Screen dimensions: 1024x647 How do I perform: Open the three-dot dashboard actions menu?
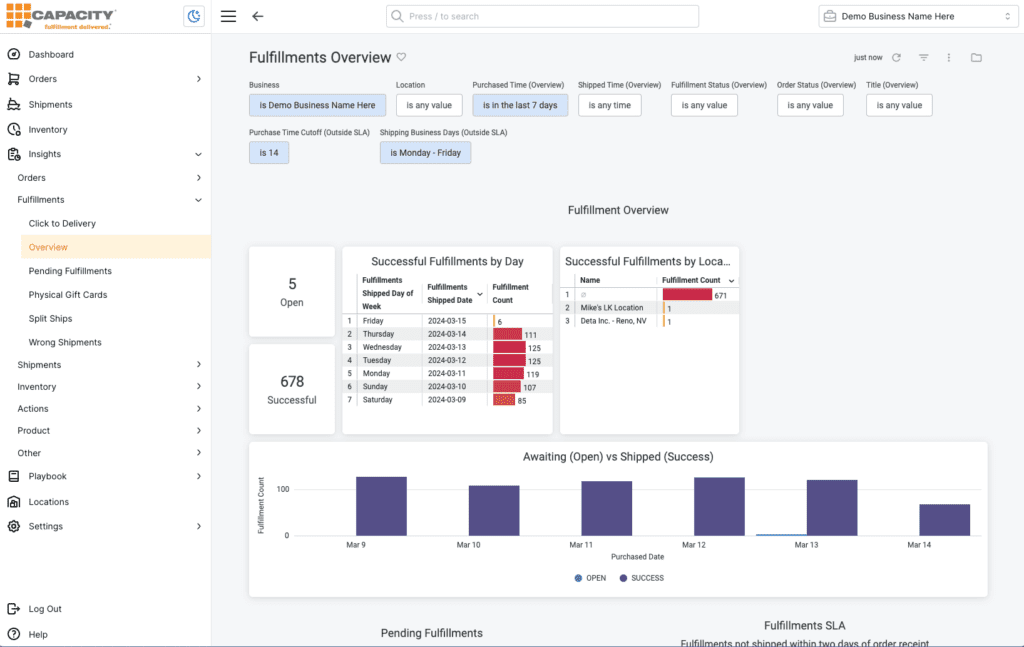[x=949, y=58]
